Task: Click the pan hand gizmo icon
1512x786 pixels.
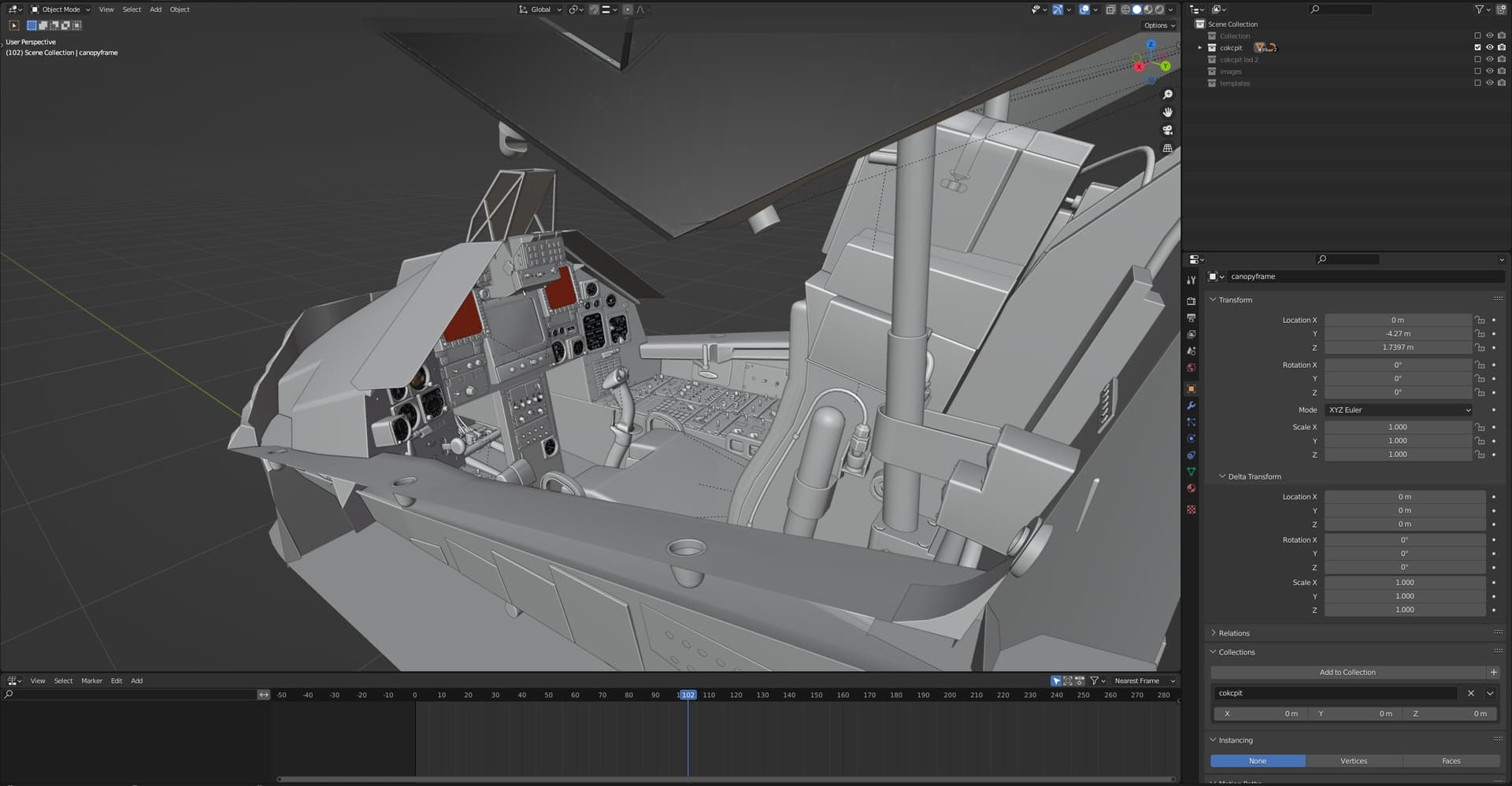Action: [1167, 112]
